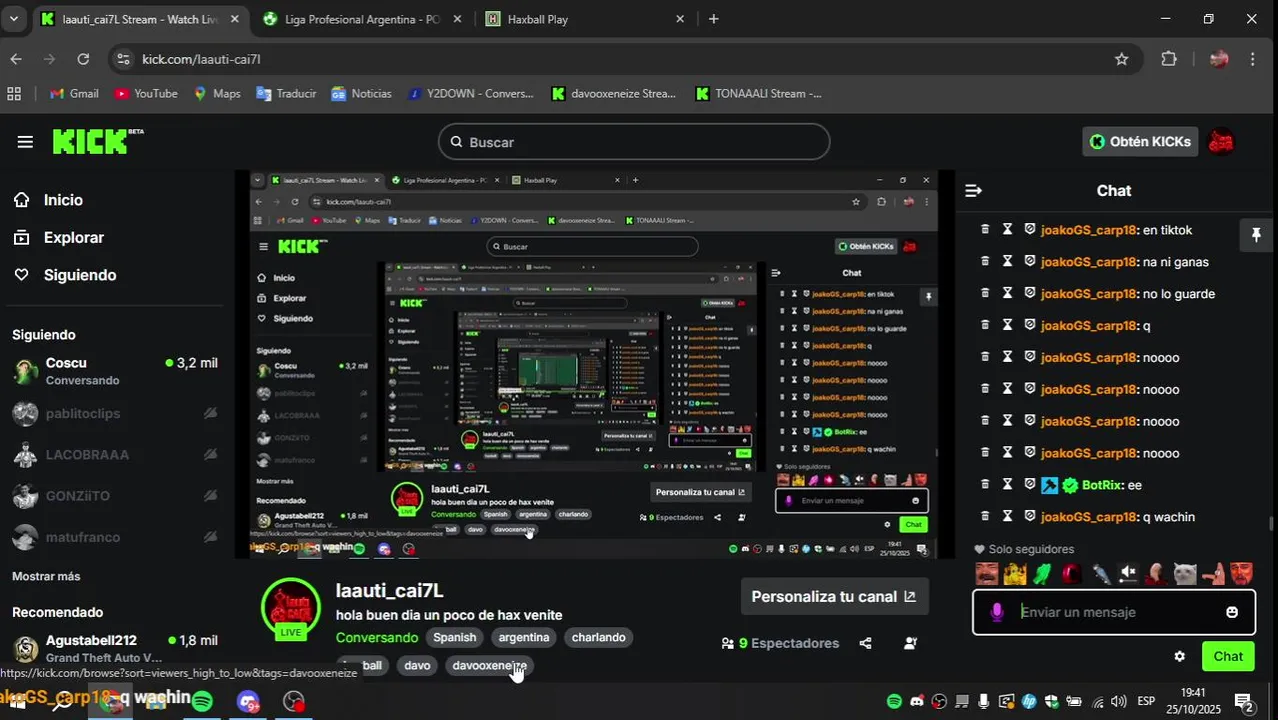Click shield icon on 'q wachin' message
Screen dimensions: 1278x720
point(1030,517)
